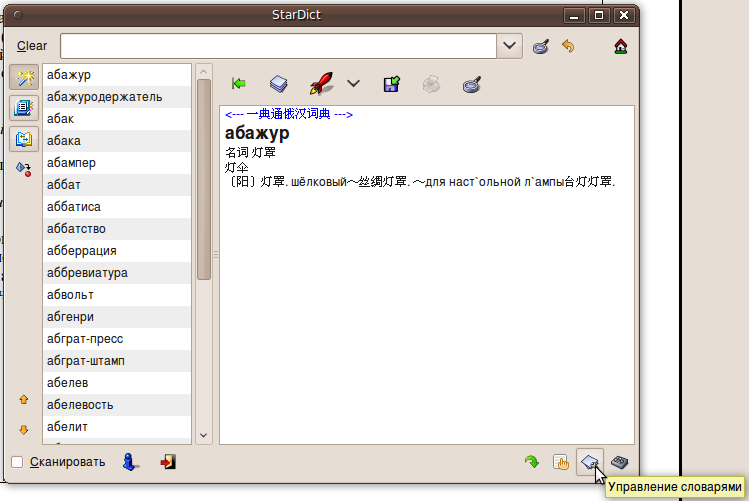This screenshot has width=749, height=501.
Task: Select word абберрация in the list
Action: tap(117, 251)
